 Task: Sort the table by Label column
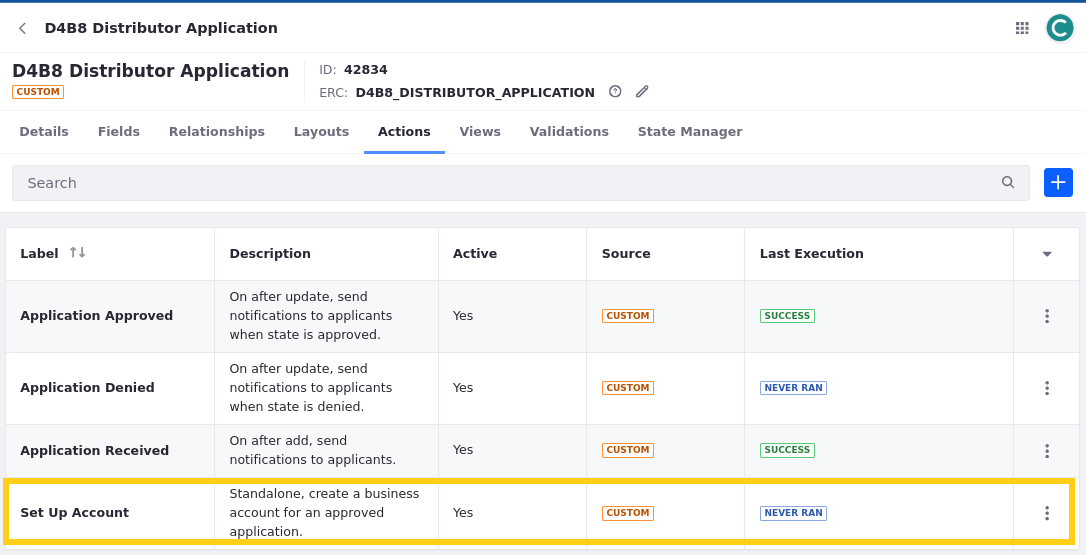tap(77, 254)
